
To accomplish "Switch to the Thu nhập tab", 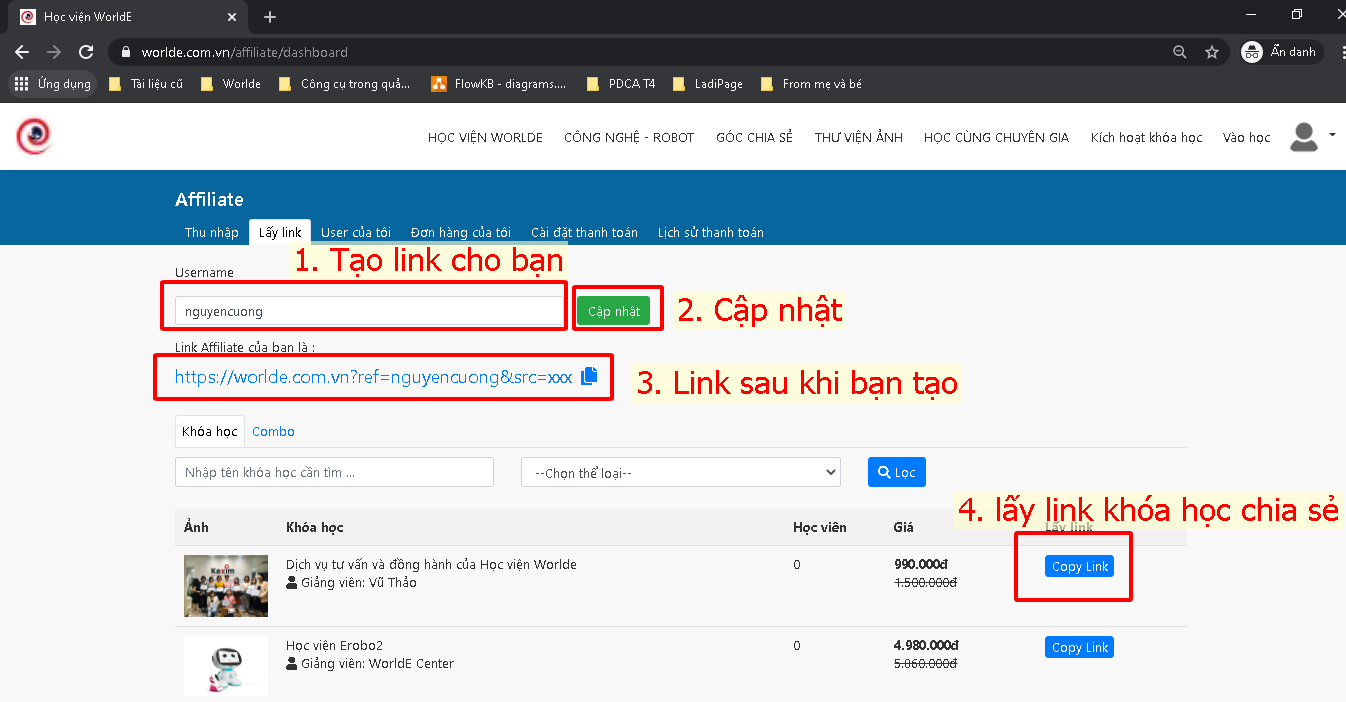I will coord(211,232).
